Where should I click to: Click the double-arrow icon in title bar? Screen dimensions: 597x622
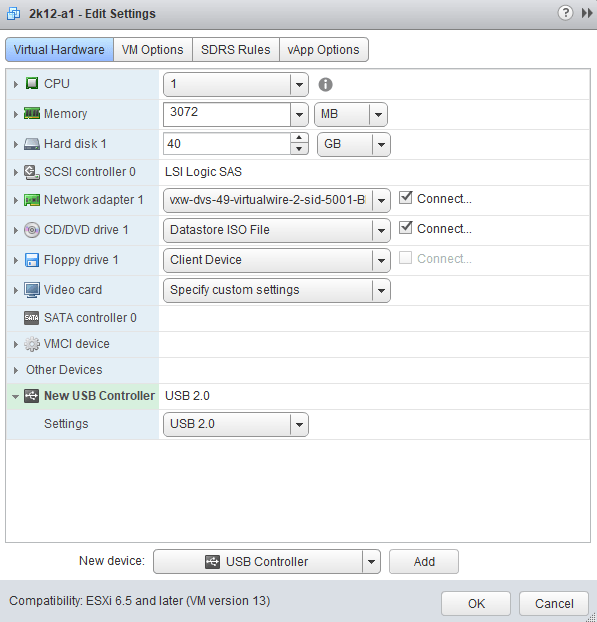click(x=587, y=13)
